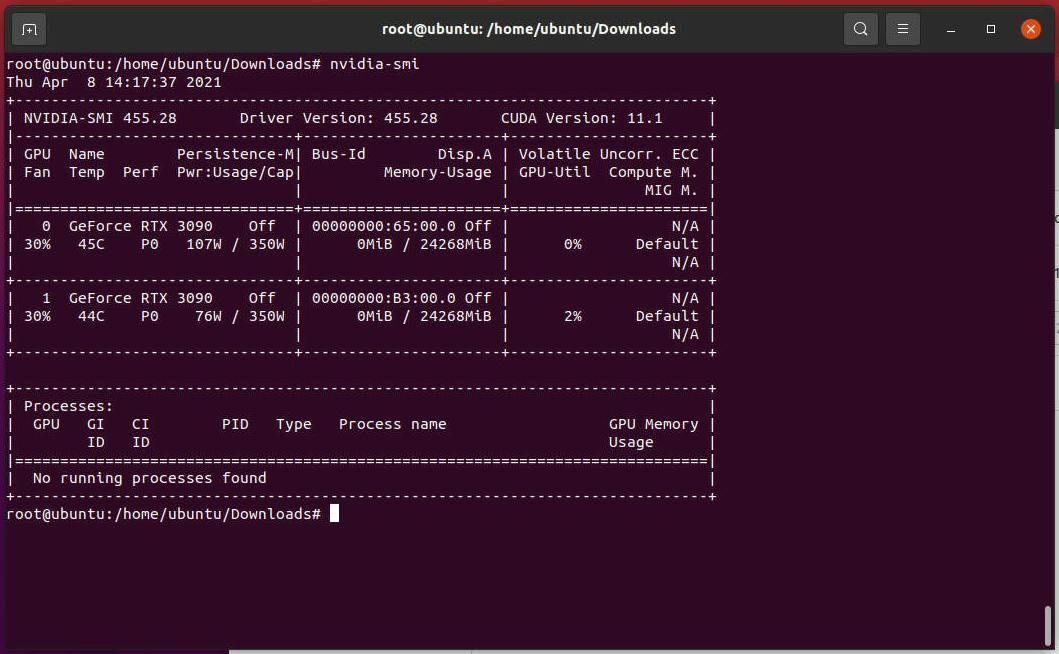1059x654 pixels.
Task: Click the window title 'root@ubuntu: /home/ubuntu/Downloads'
Action: click(529, 29)
